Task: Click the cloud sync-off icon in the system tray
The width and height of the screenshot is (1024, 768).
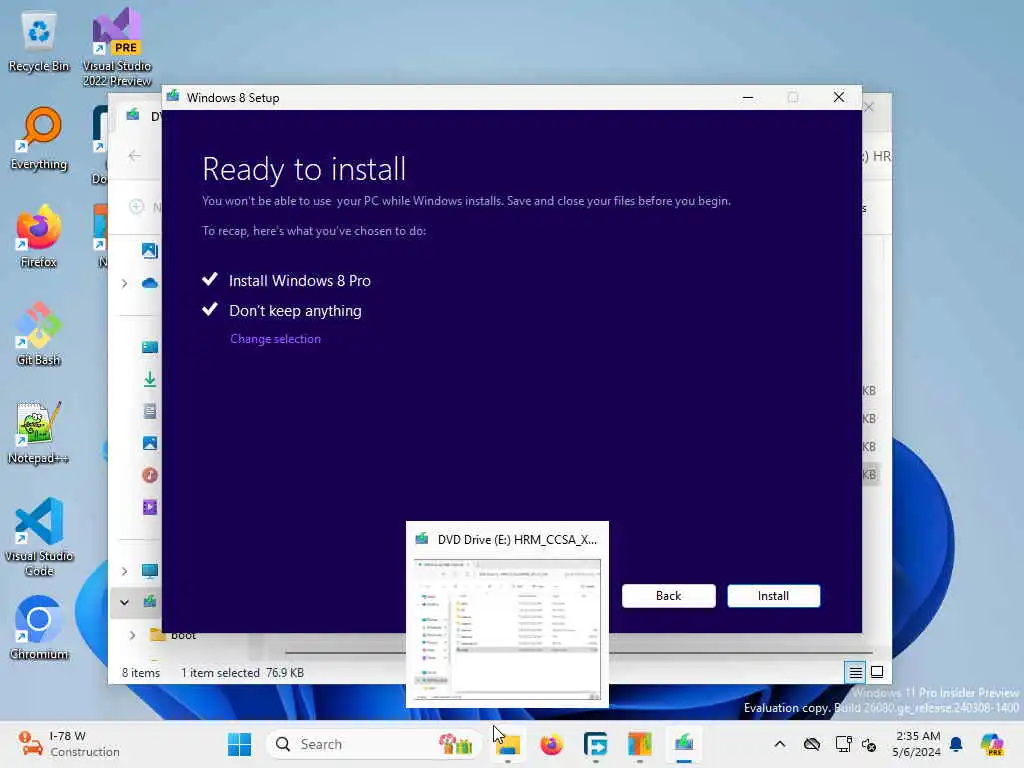Action: click(812, 744)
